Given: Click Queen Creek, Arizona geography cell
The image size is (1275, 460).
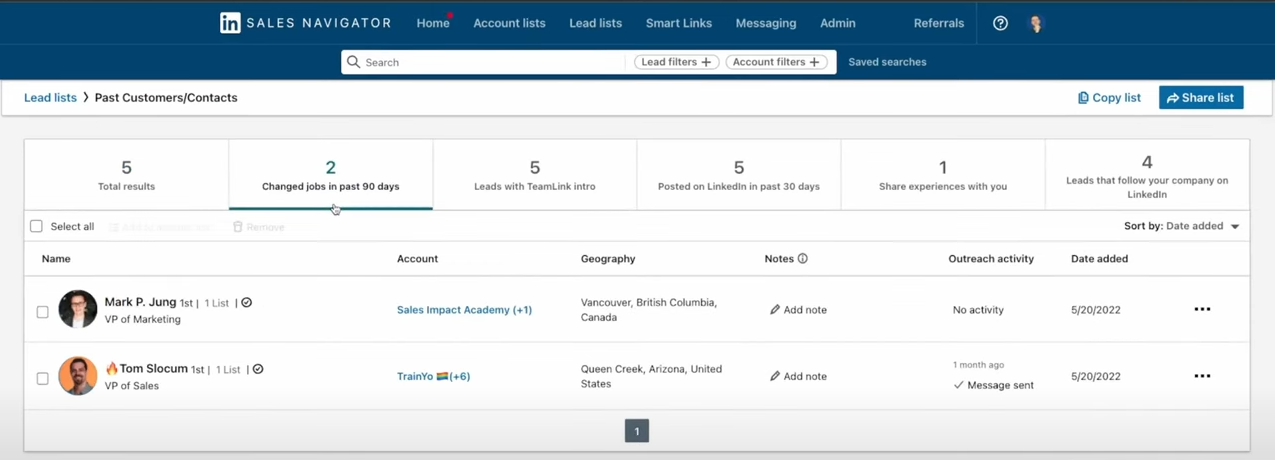Looking at the screenshot, I should click(x=651, y=376).
